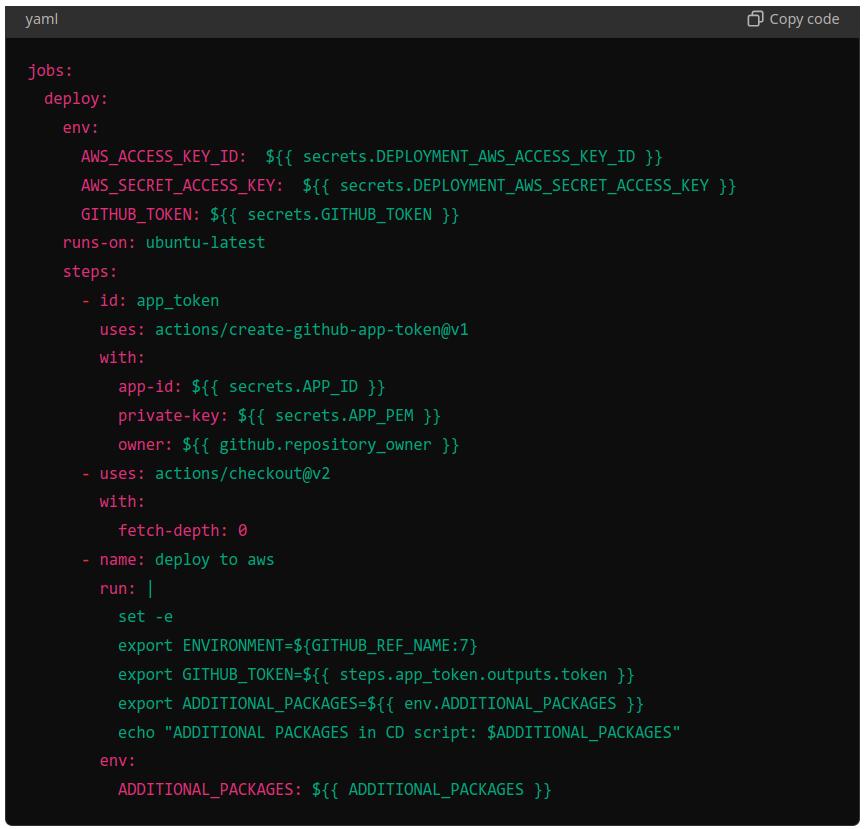Click the ubuntu-latest value

[x=205, y=243]
